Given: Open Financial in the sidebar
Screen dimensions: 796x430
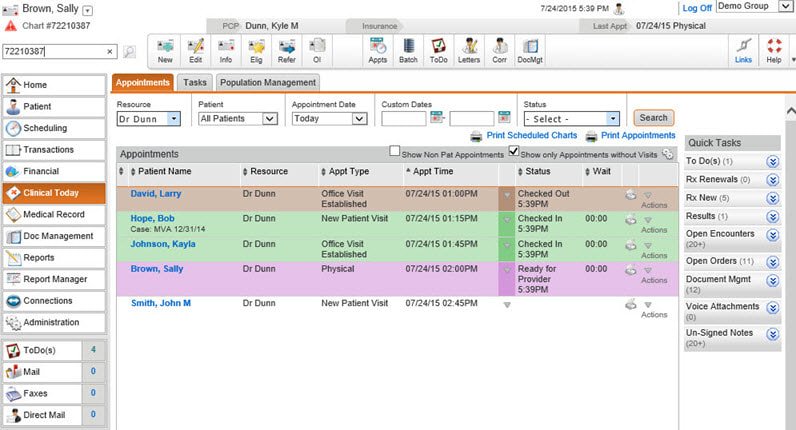Looking at the screenshot, I should click(x=54, y=171).
